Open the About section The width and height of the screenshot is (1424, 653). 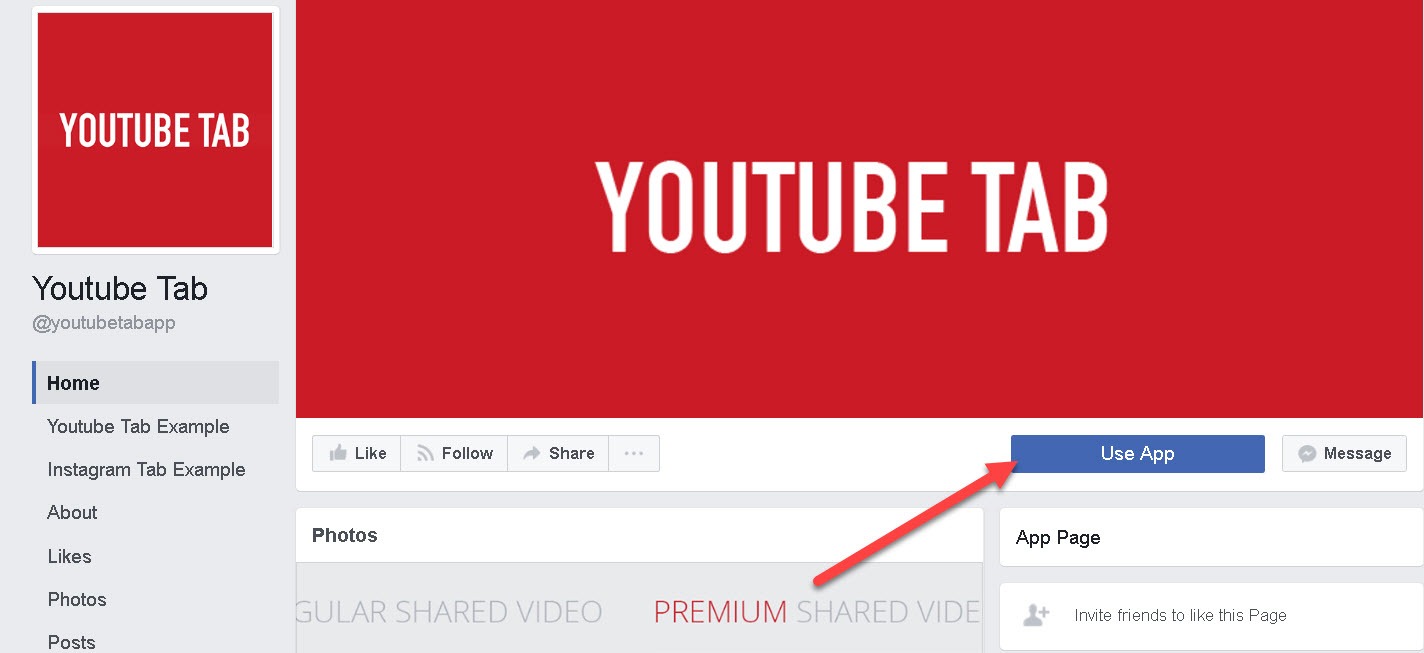(71, 512)
